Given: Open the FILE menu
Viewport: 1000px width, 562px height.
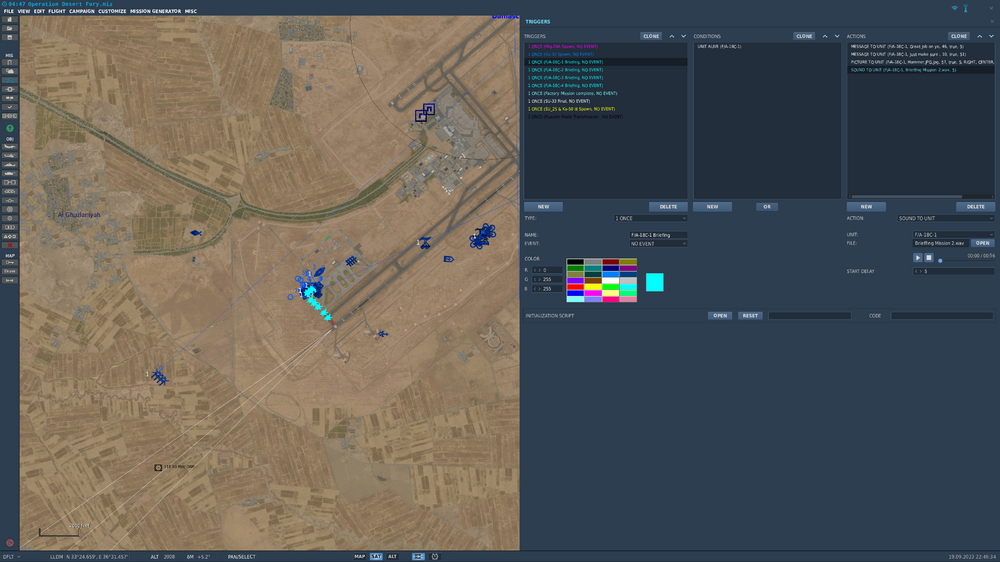Looking at the screenshot, I should [x=9, y=11].
